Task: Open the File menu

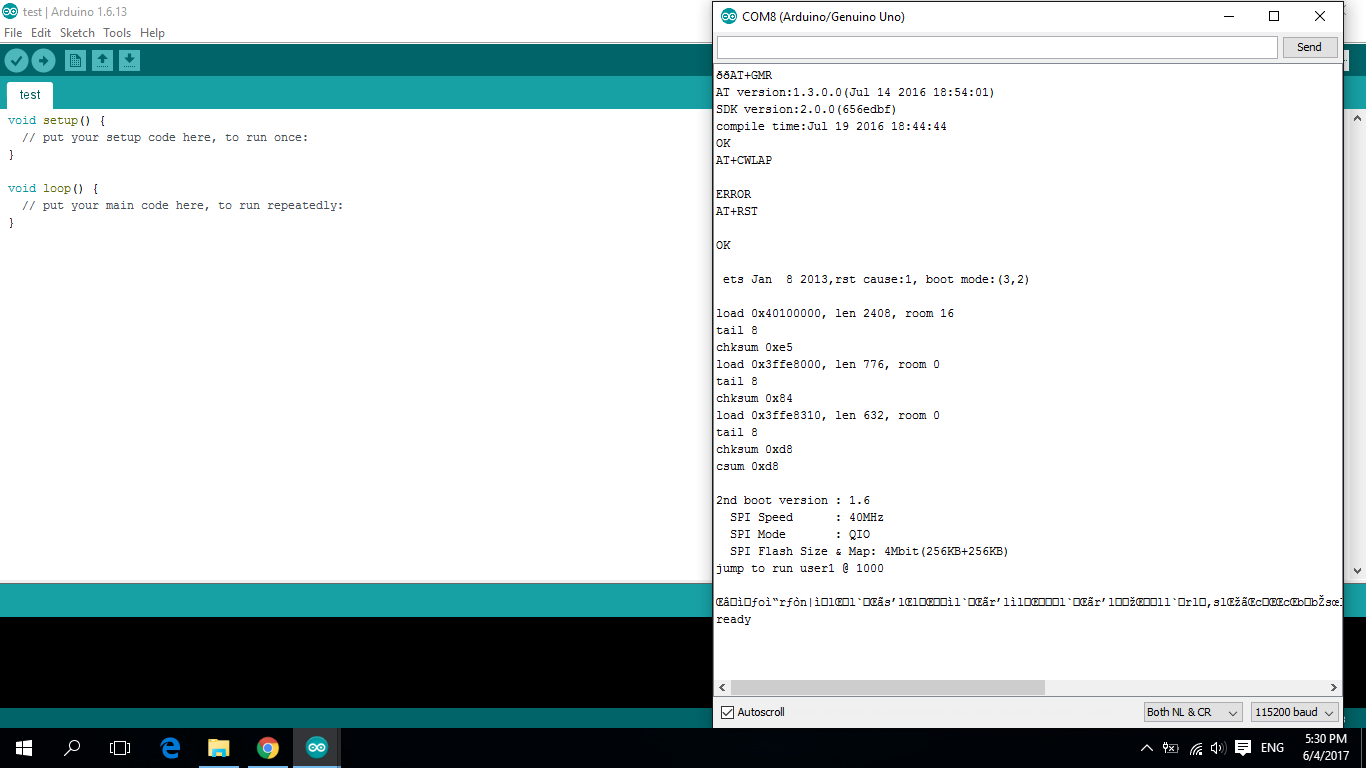Action: tap(13, 33)
